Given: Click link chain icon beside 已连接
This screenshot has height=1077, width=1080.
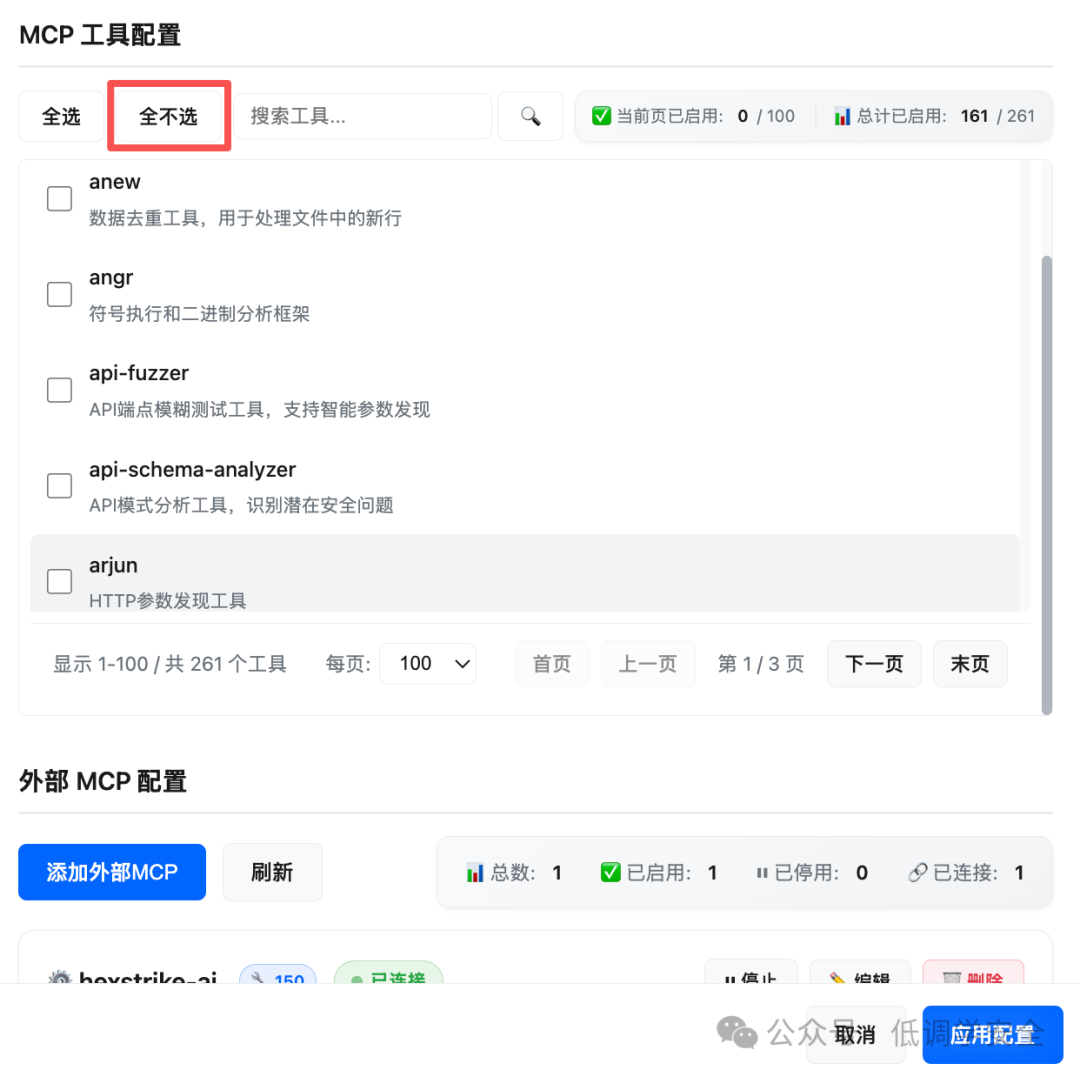Looking at the screenshot, I should 917,872.
